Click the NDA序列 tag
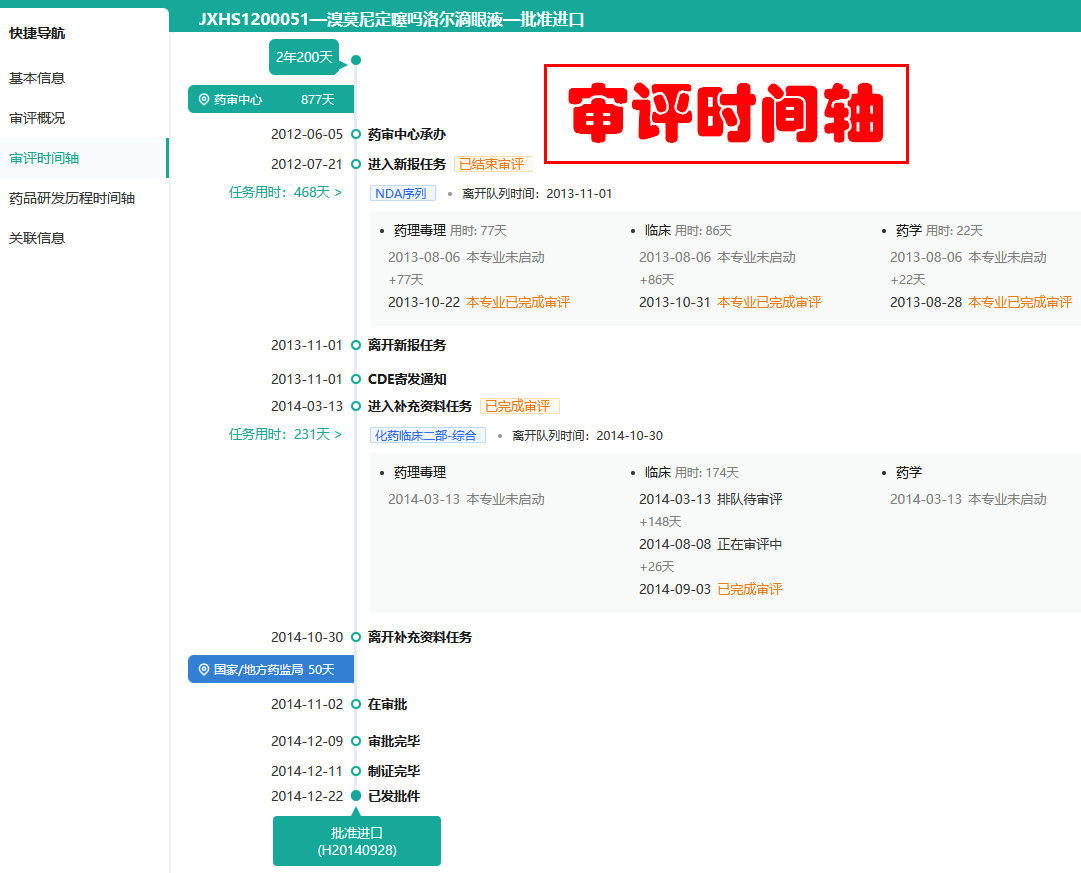 [x=402, y=194]
